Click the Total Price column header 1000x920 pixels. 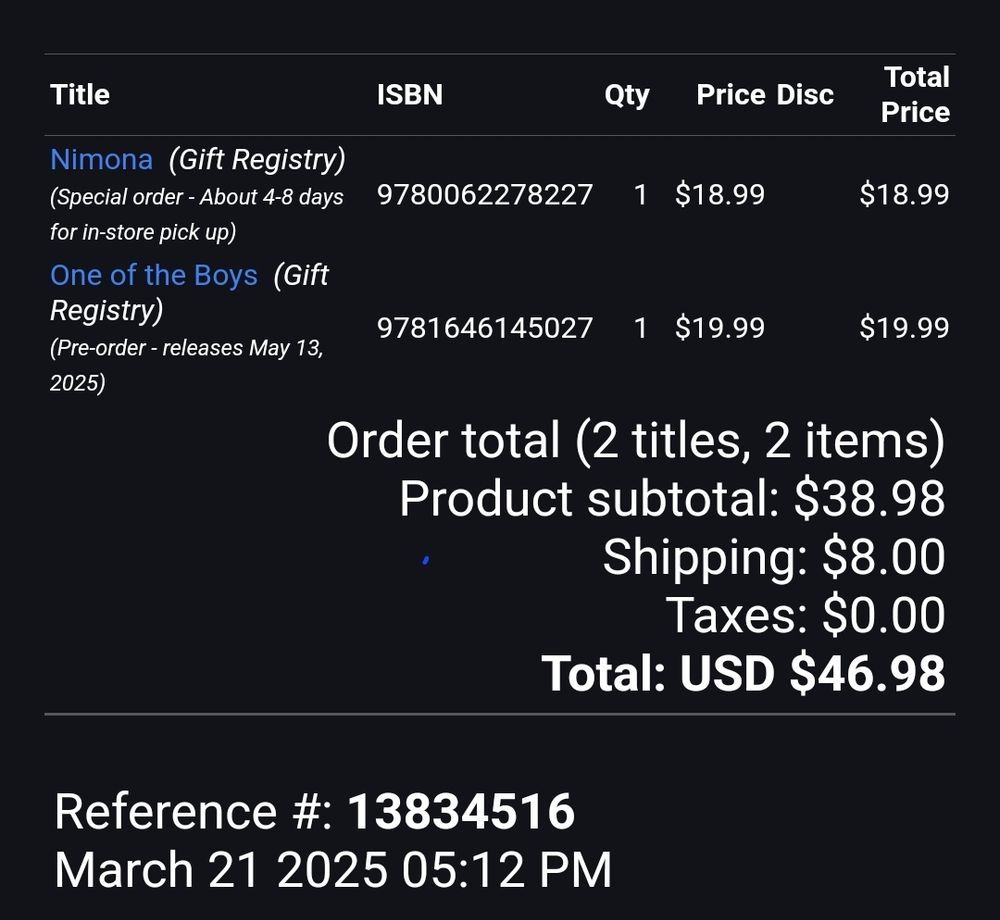915,95
